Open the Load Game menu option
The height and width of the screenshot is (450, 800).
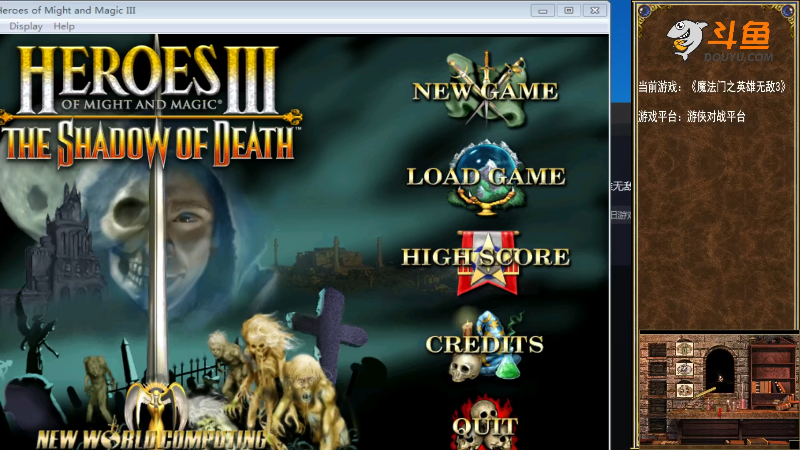[x=486, y=177]
